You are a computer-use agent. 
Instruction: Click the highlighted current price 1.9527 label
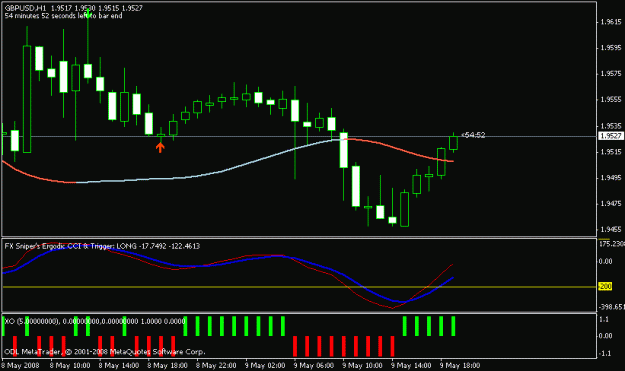[611, 136]
